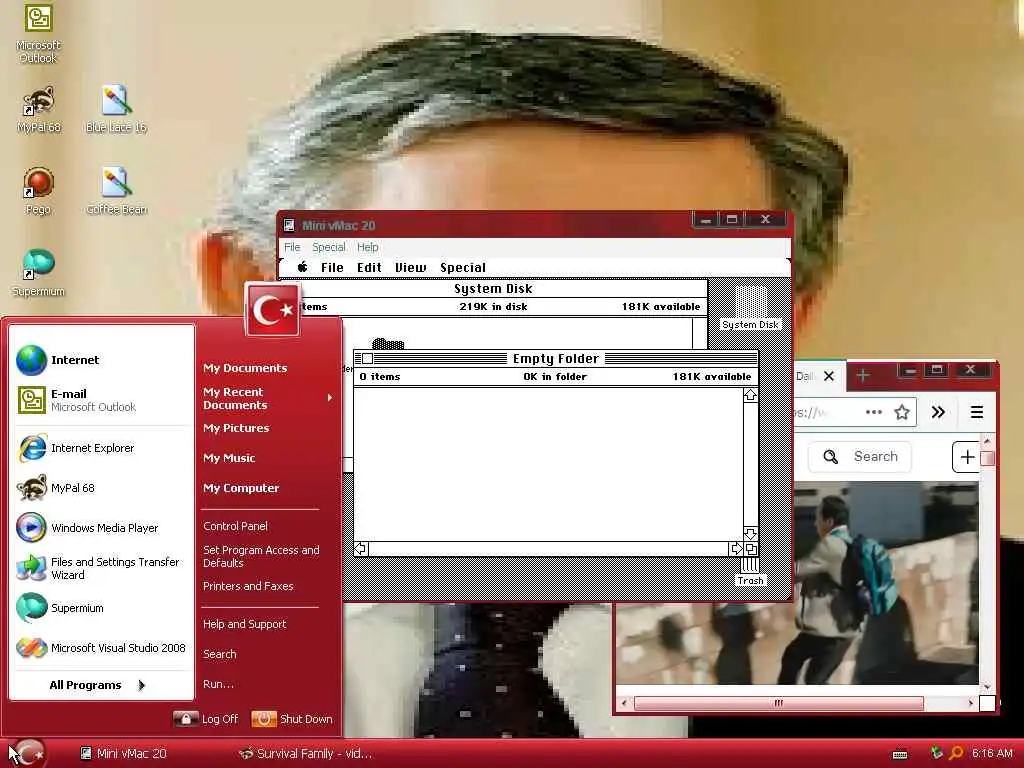Click the Turkish flag user picture
Viewport: 1024px width, 768px height.
272,310
